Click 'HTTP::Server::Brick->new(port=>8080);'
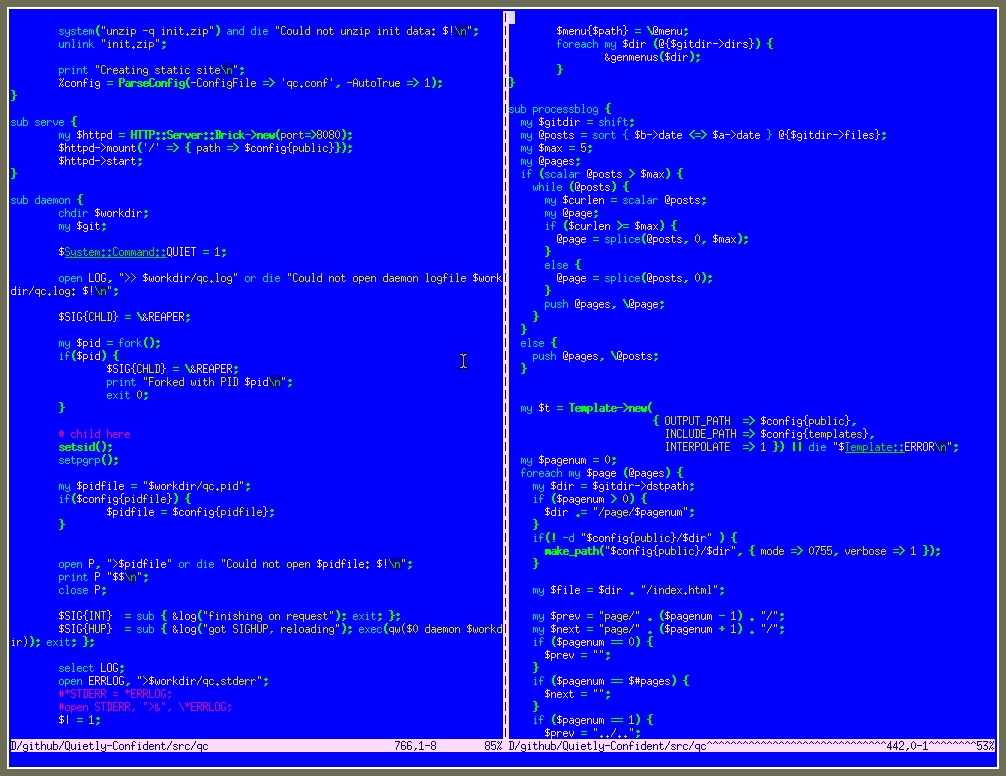The image size is (1006, 776). (241, 135)
